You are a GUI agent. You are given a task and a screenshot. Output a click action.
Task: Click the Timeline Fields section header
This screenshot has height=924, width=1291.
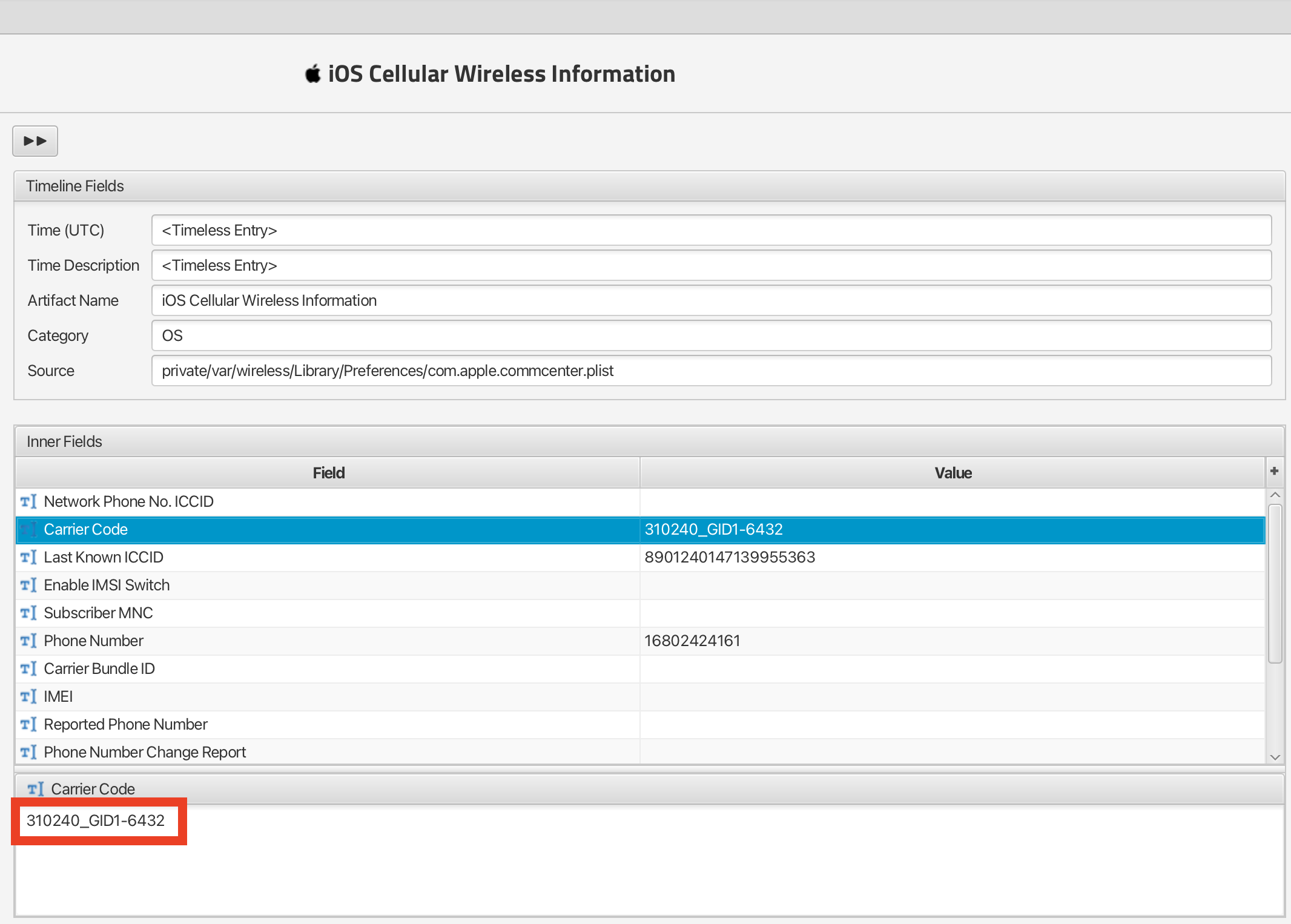point(649,186)
